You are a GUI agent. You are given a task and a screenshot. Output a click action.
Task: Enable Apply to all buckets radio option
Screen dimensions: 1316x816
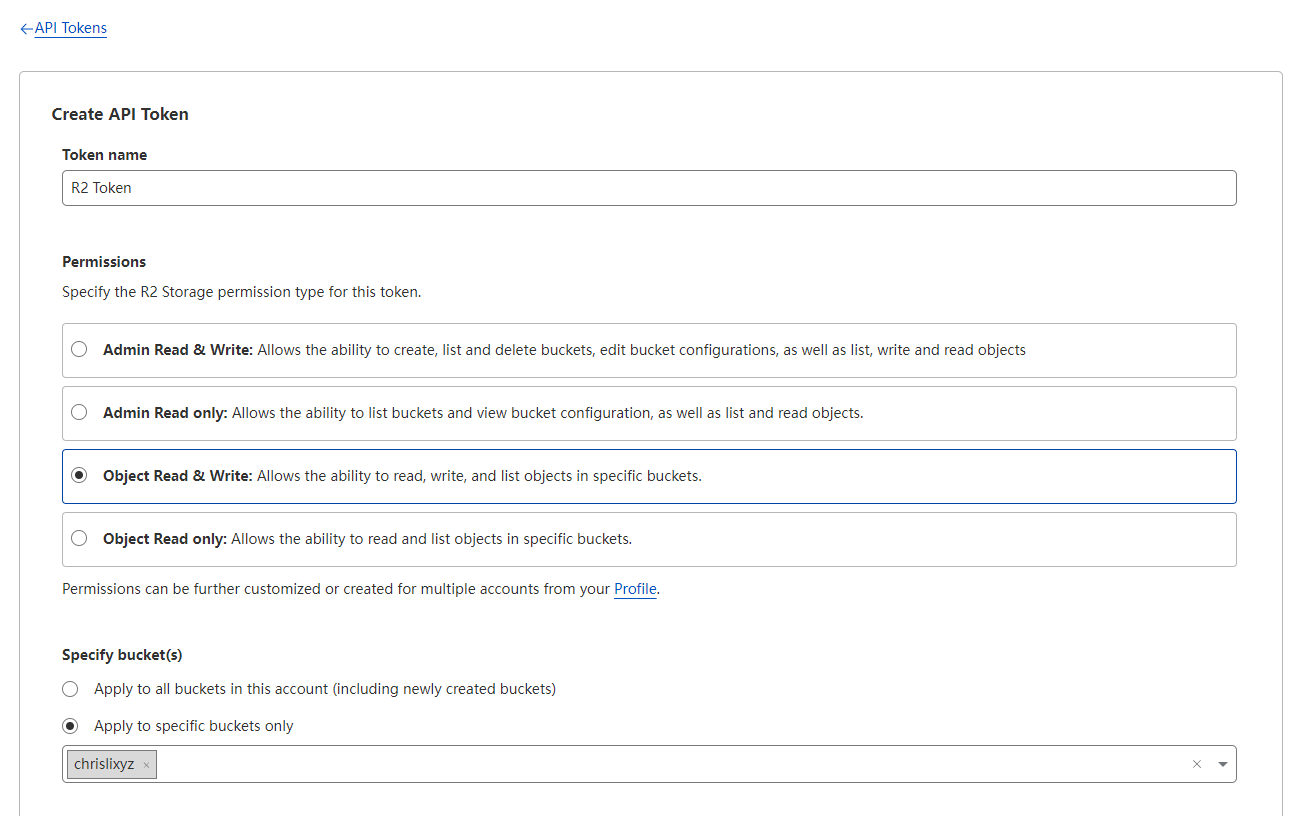(70, 689)
